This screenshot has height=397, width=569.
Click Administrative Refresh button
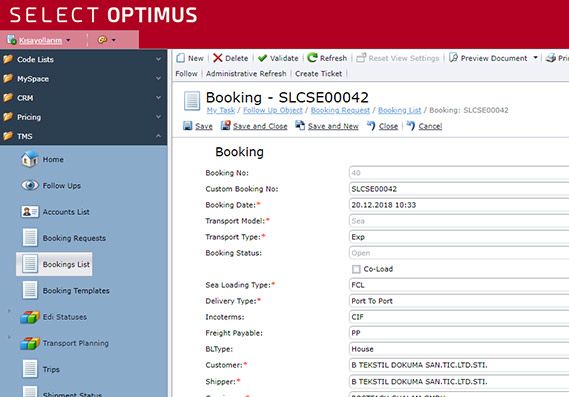click(x=246, y=74)
